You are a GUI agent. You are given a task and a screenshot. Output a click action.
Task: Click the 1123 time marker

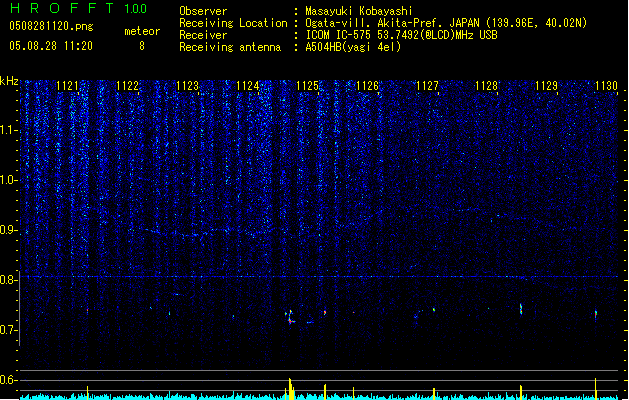point(187,86)
